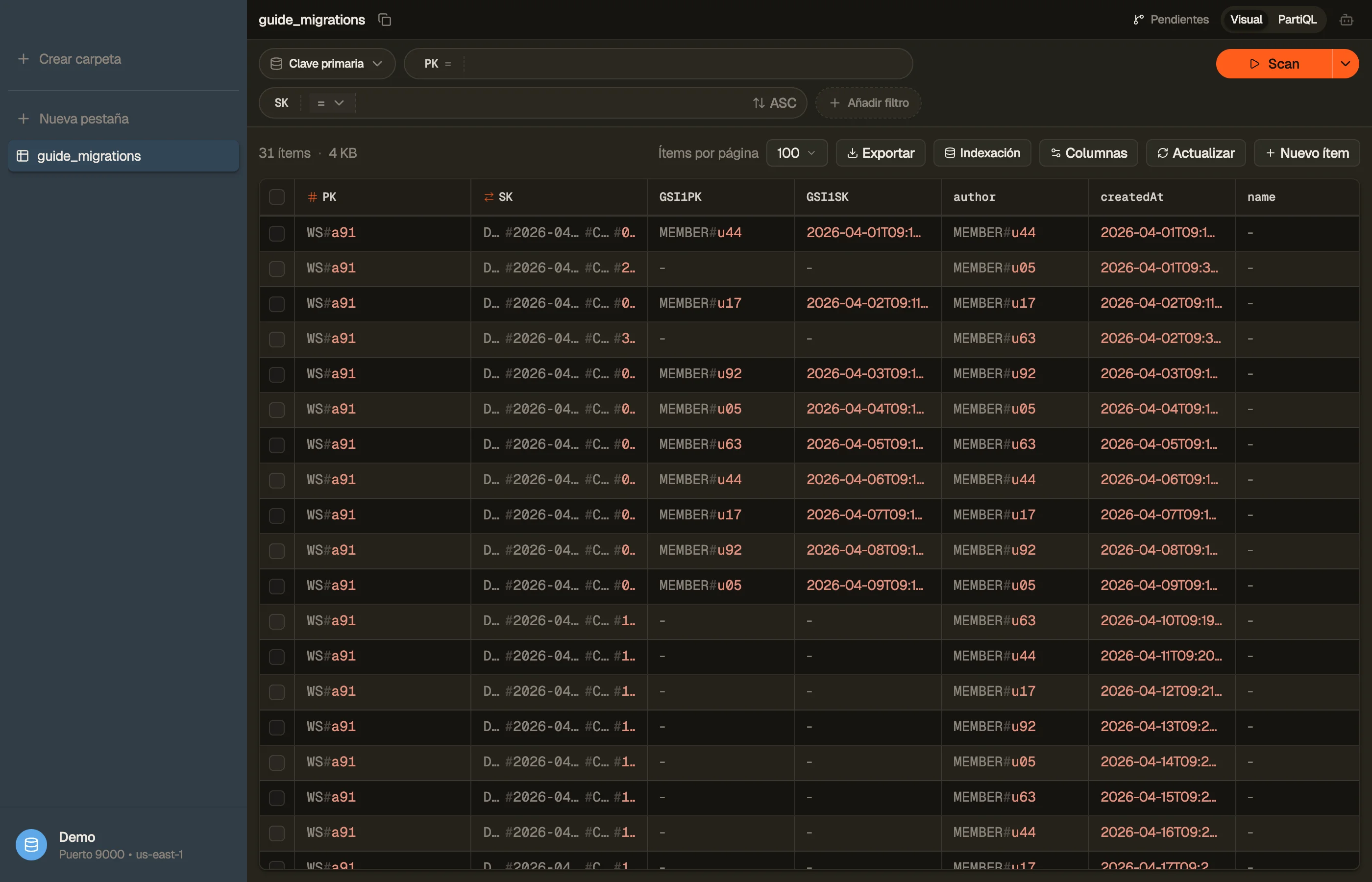Click the plus icon beside Nueva pestaña
This screenshot has width=1372, height=882.
pos(24,119)
